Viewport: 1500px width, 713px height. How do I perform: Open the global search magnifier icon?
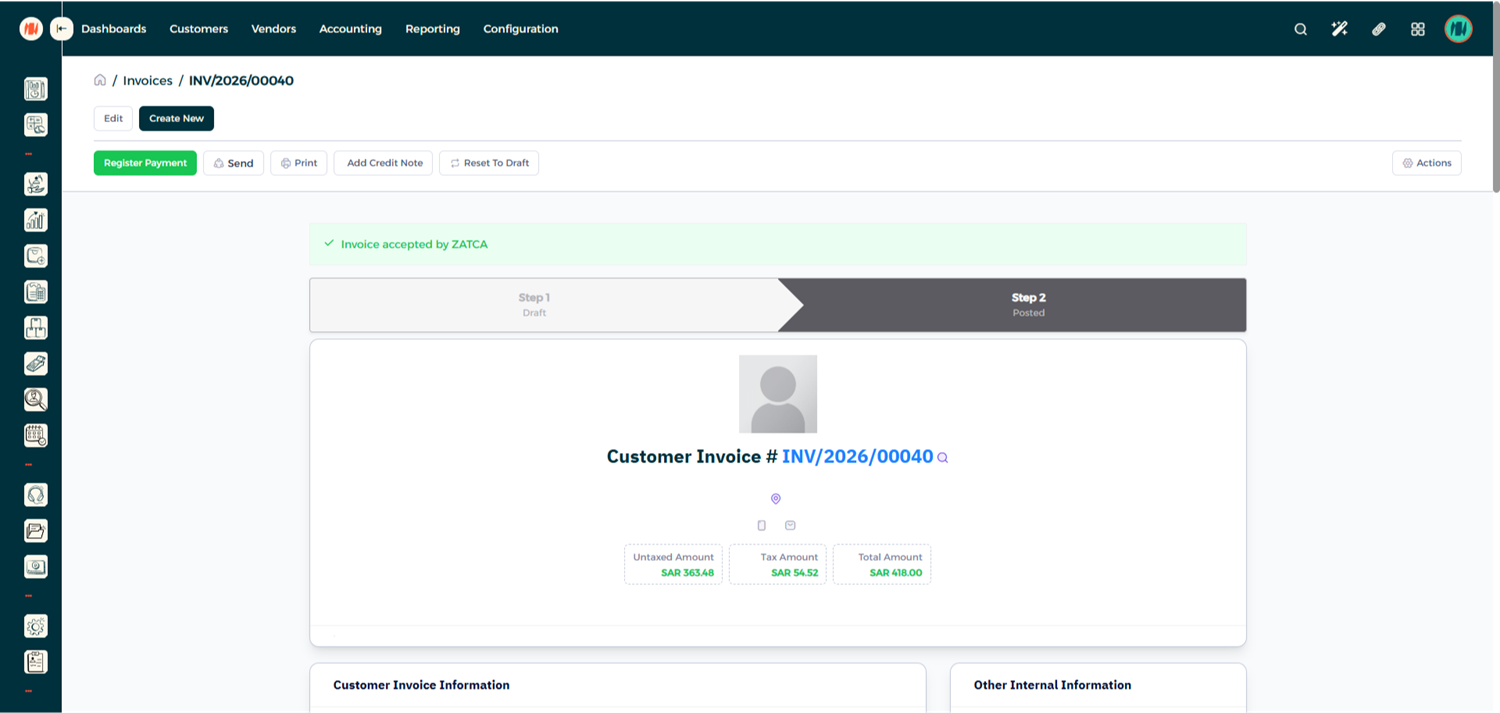[1300, 29]
